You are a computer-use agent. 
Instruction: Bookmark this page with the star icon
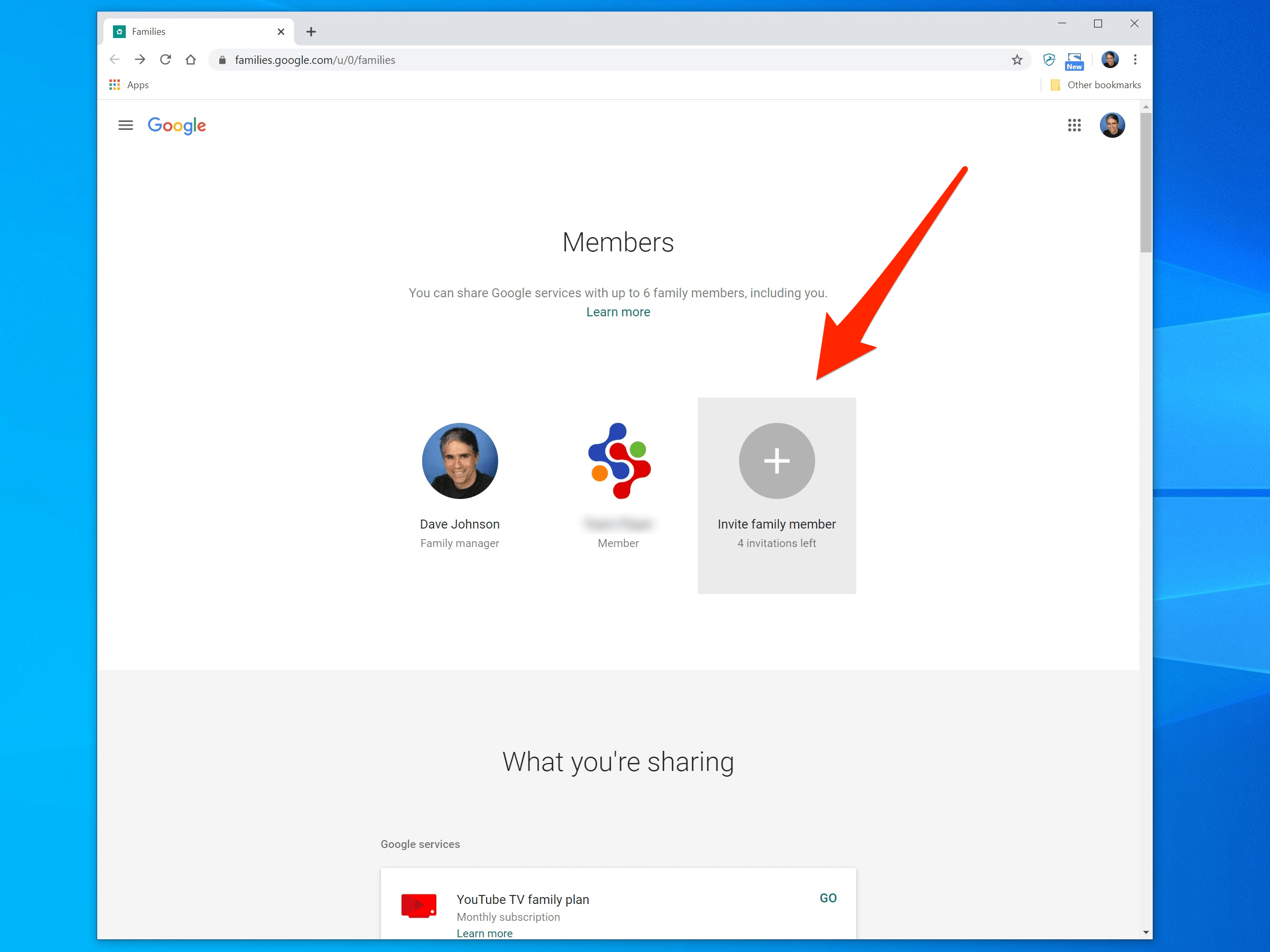click(1016, 60)
